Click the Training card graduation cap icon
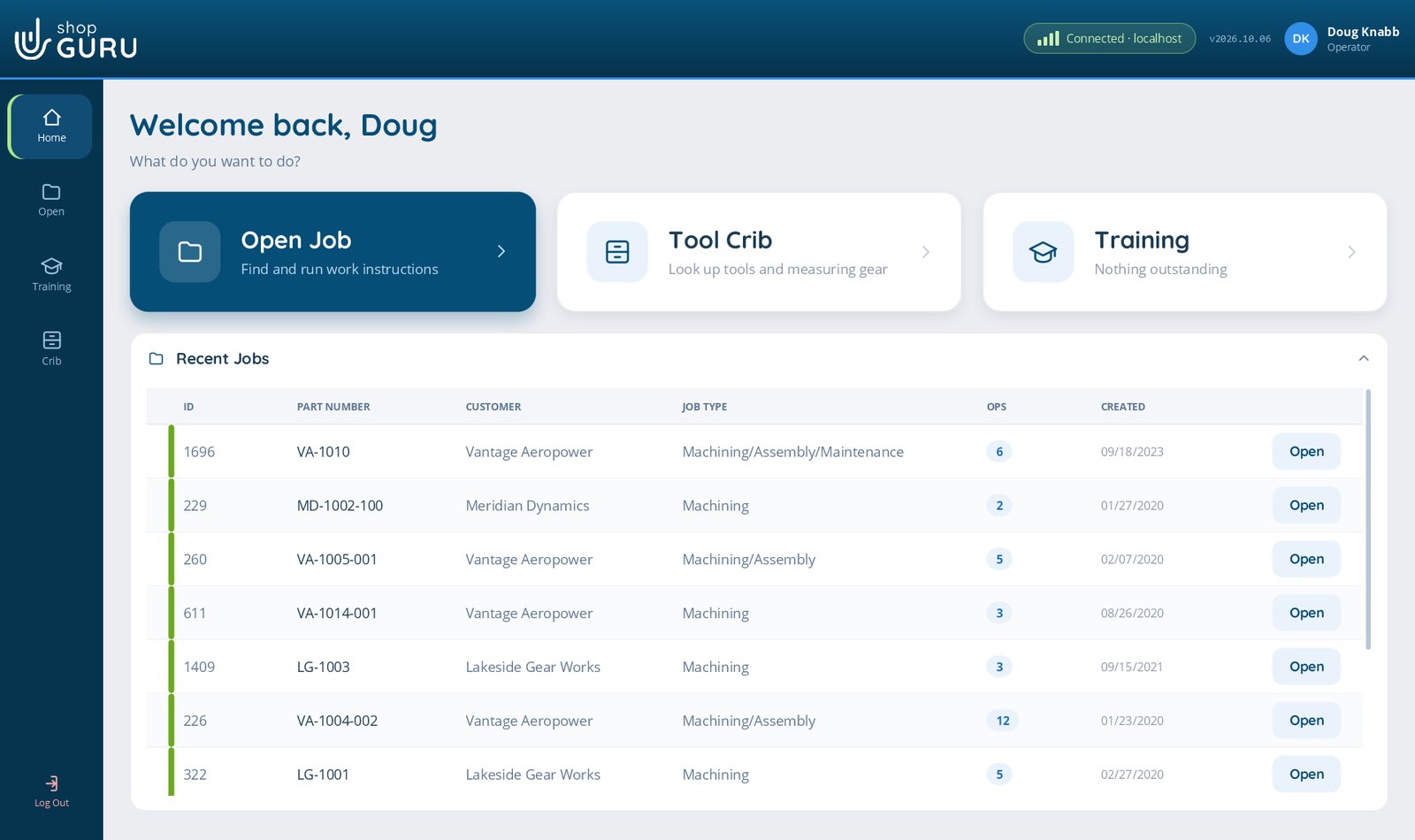 (1043, 252)
